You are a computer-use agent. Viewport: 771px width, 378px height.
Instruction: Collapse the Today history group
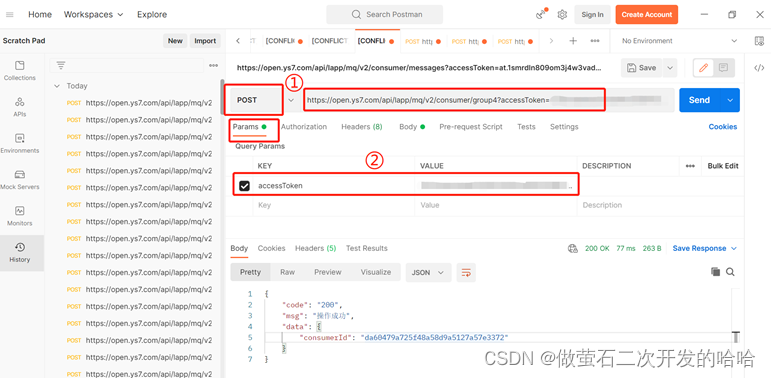point(57,86)
